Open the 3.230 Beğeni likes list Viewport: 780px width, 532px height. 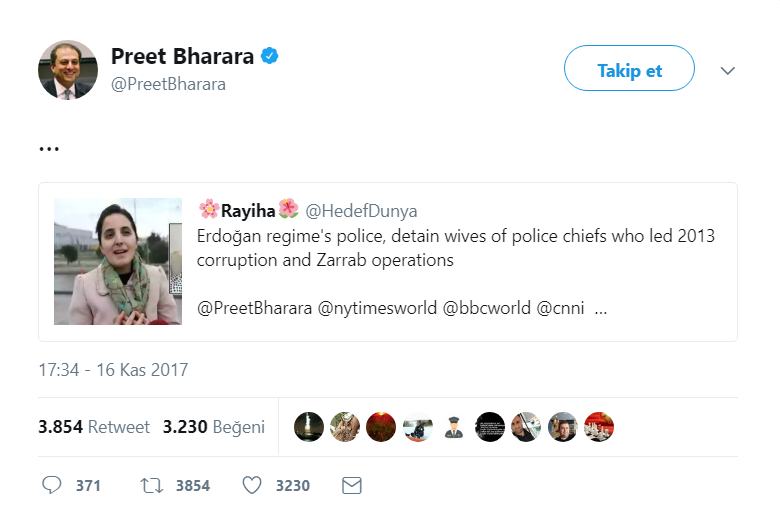(x=214, y=427)
